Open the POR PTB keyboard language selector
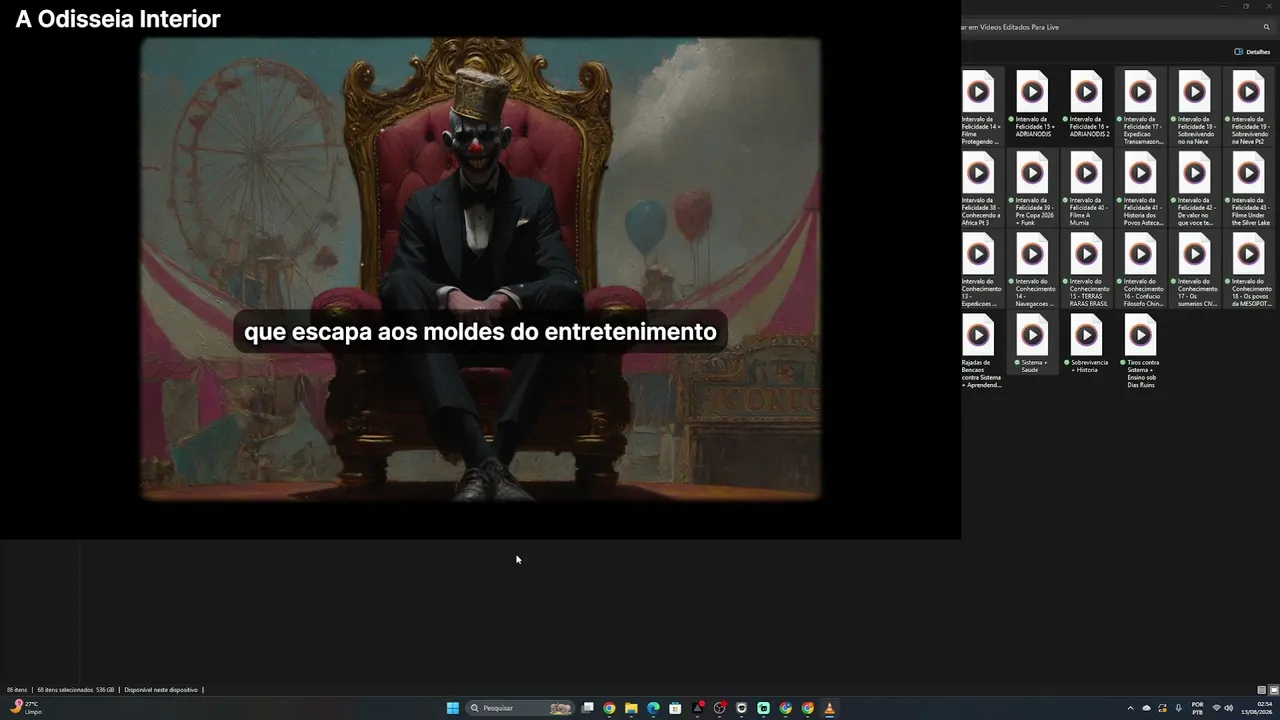Image resolution: width=1280 pixels, height=720 pixels. 1197,708
